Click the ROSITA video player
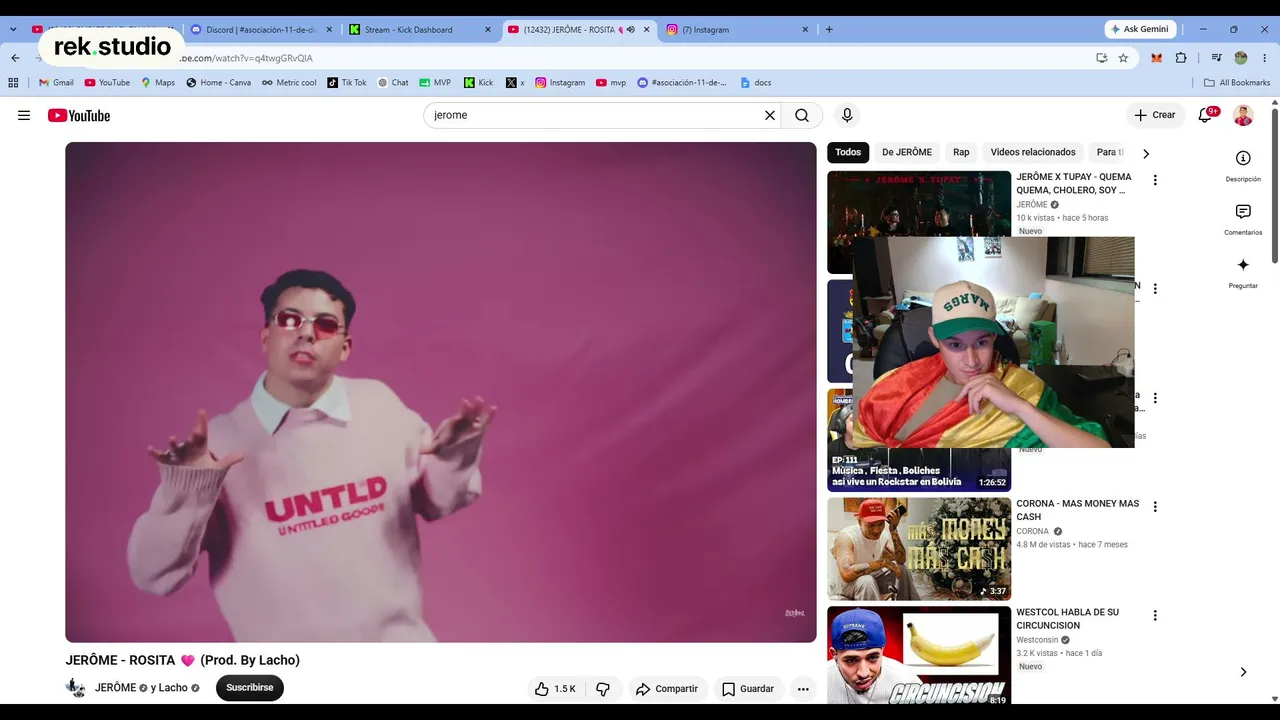1280x720 pixels. coord(441,392)
